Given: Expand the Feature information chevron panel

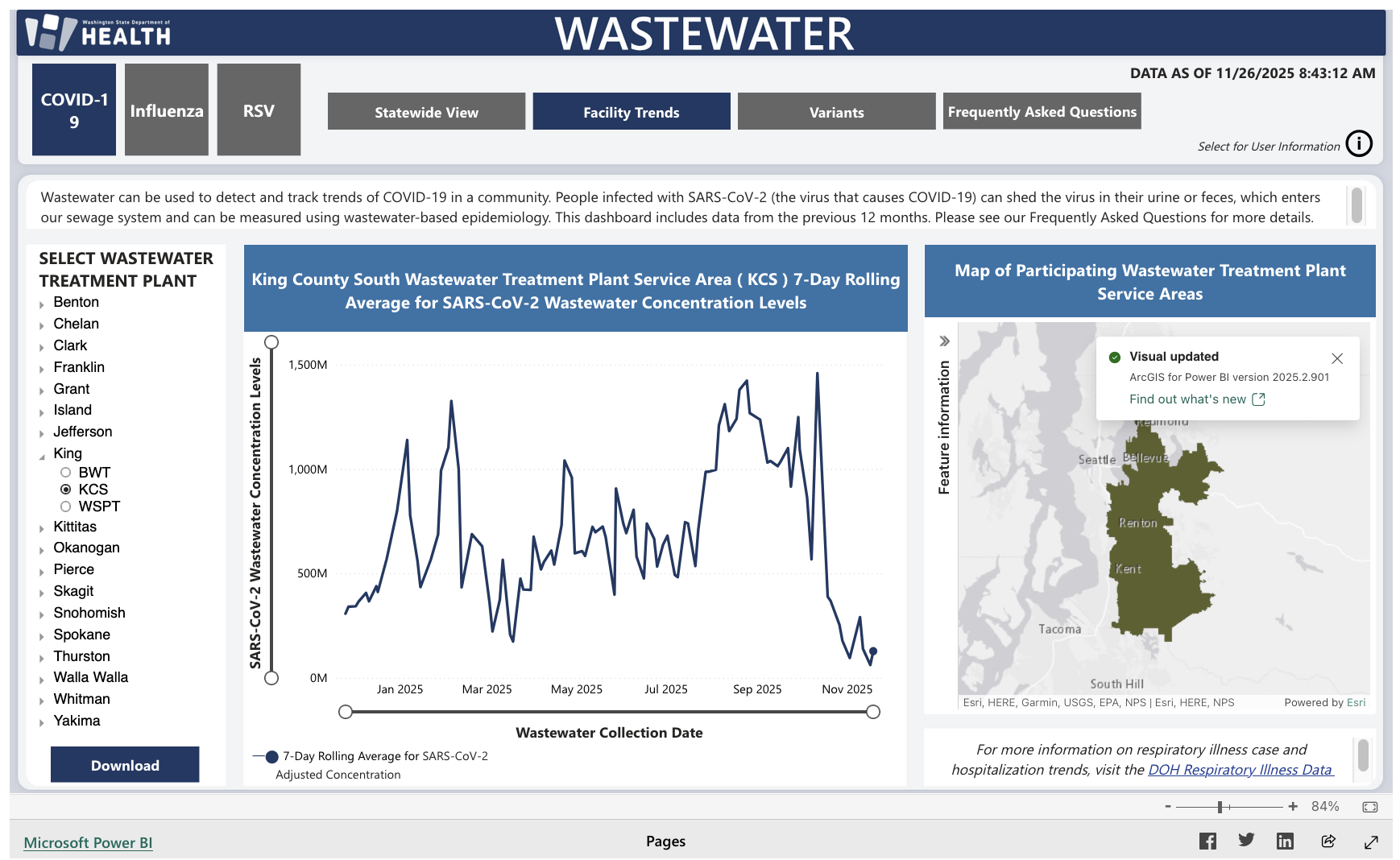Looking at the screenshot, I should [x=944, y=341].
